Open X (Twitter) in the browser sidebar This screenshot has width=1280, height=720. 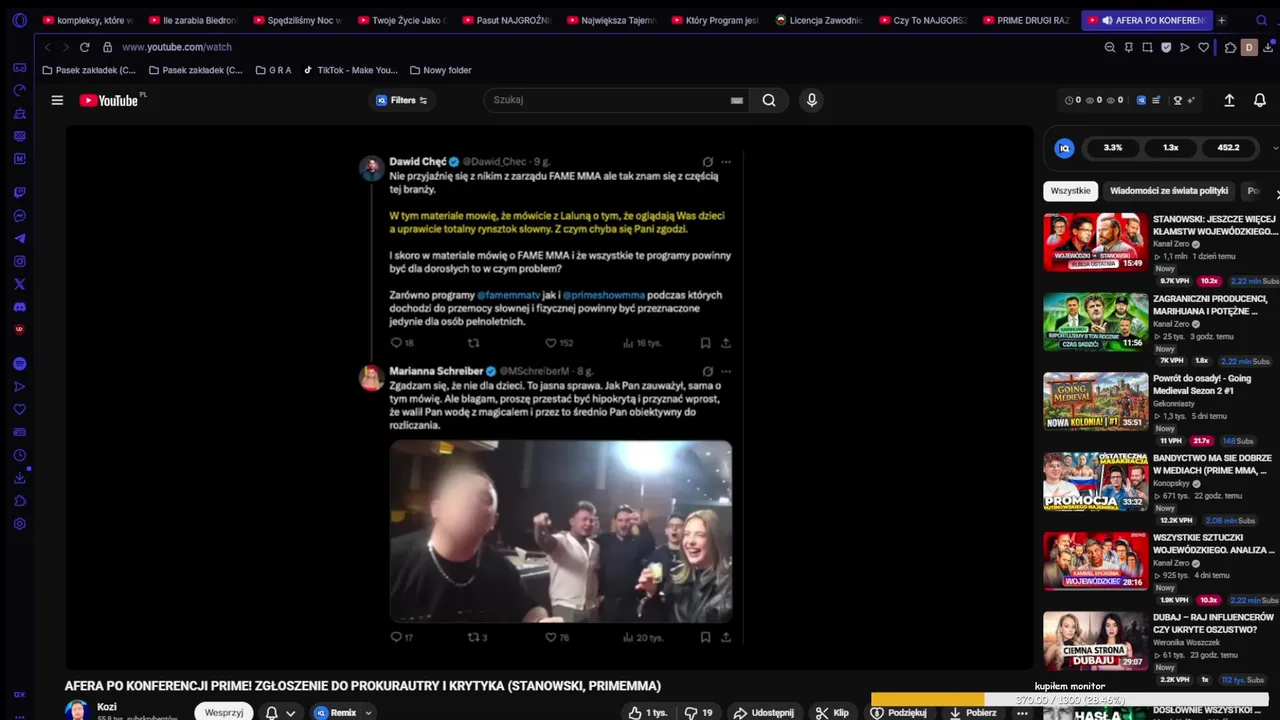pyautogui.click(x=19, y=284)
